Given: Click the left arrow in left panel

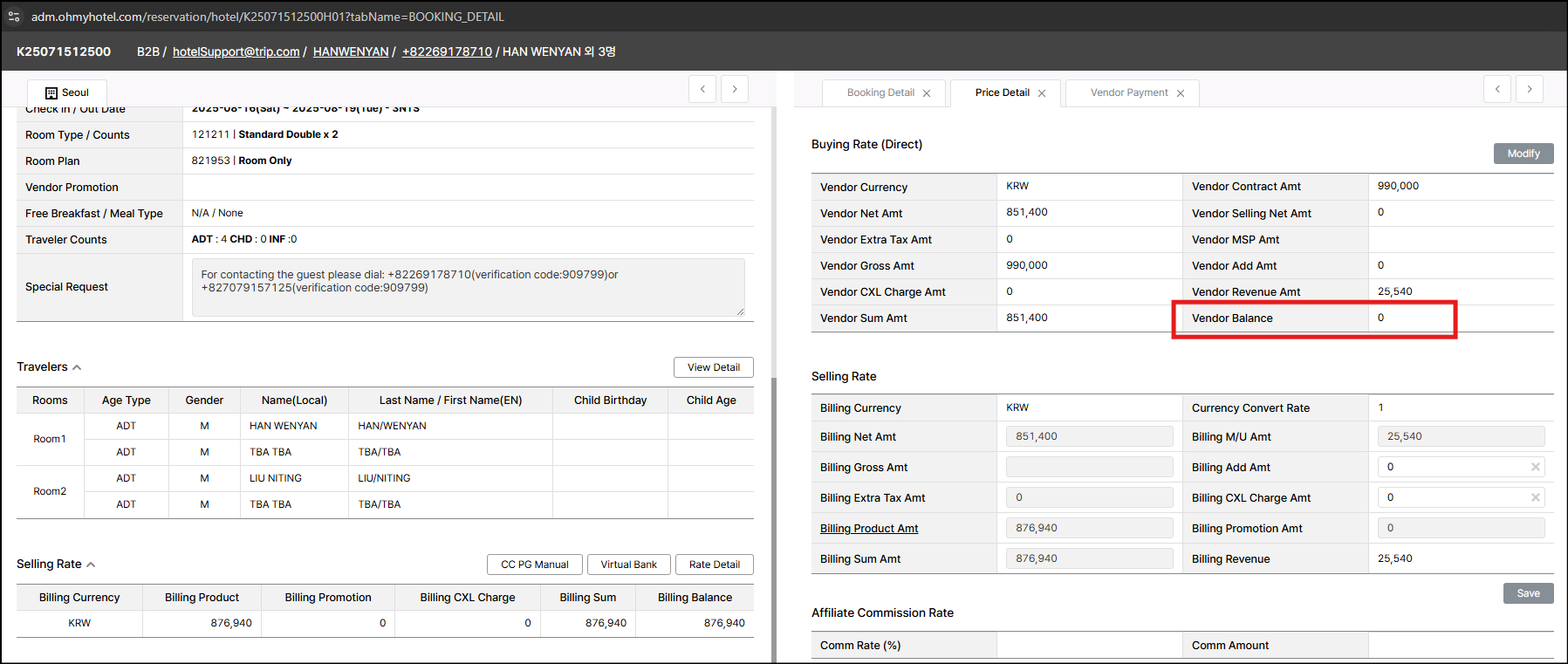Looking at the screenshot, I should (702, 89).
